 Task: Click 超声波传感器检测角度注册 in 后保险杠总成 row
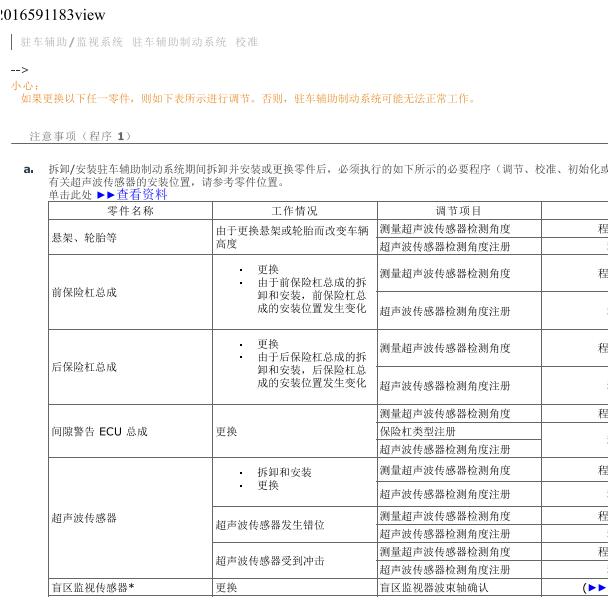445,386
